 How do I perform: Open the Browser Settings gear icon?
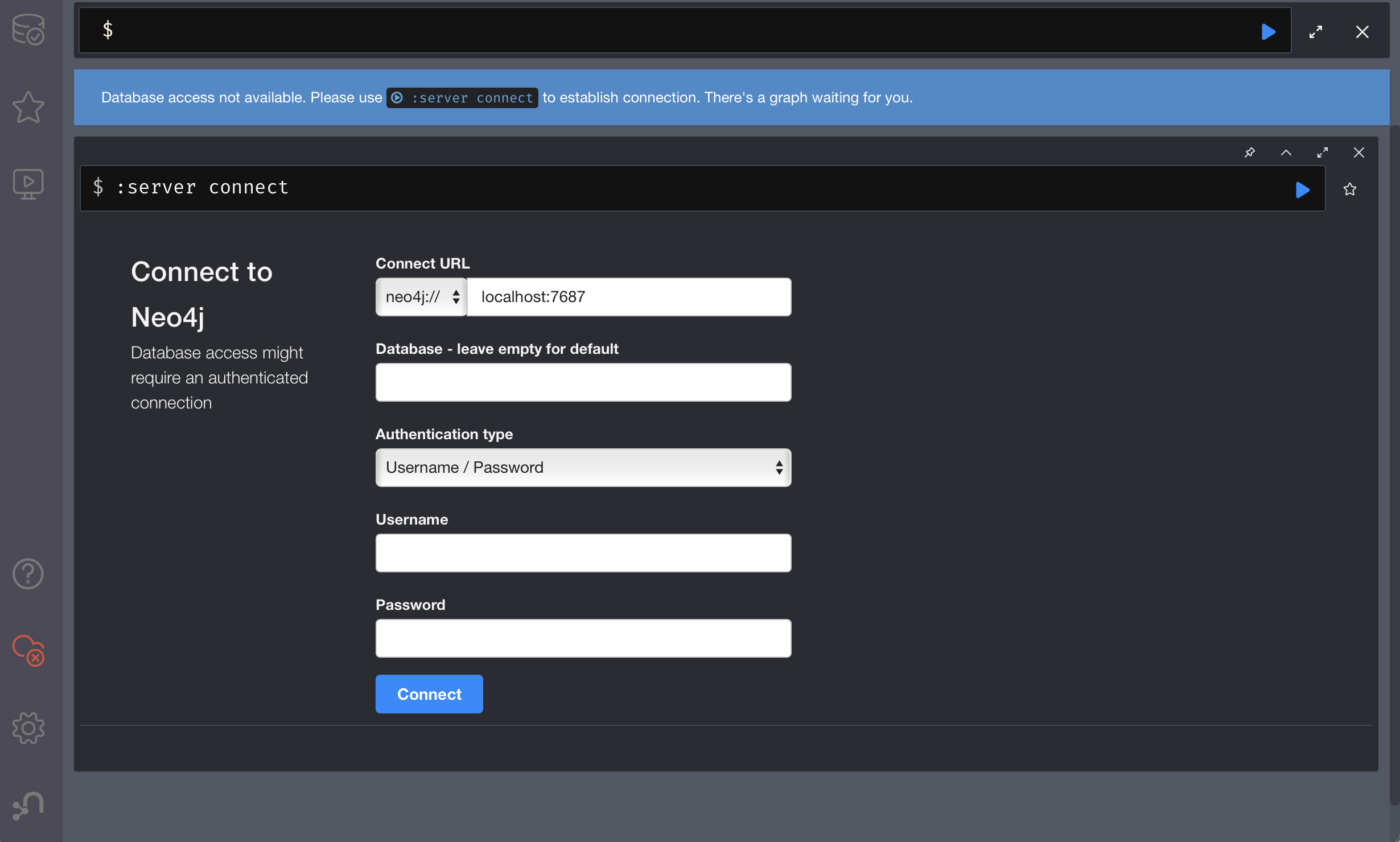point(28,728)
